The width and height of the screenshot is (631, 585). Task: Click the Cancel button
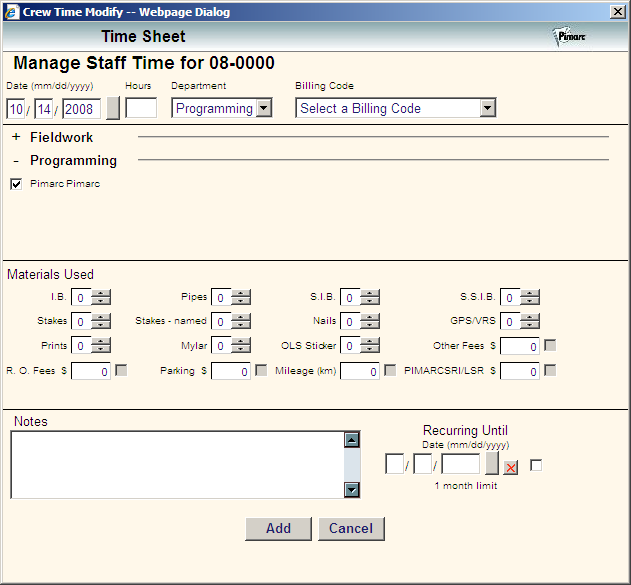(x=351, y=529)
